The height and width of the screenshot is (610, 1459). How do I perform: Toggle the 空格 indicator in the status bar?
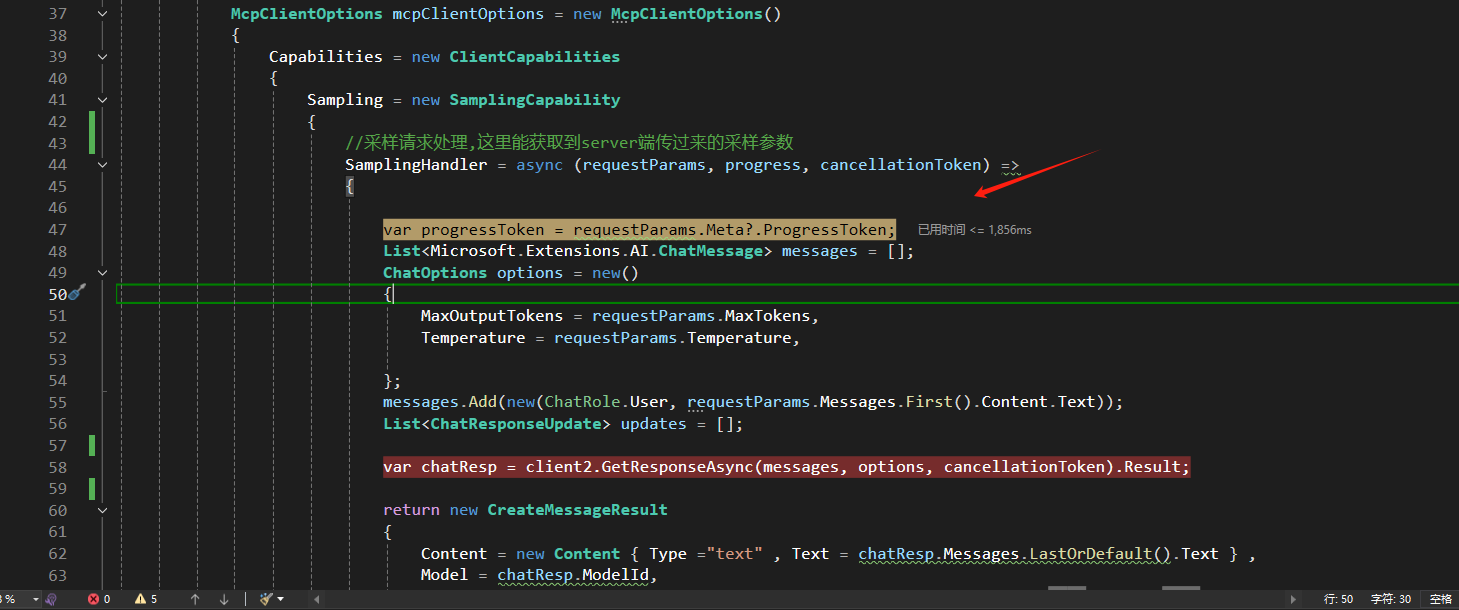1440,598
